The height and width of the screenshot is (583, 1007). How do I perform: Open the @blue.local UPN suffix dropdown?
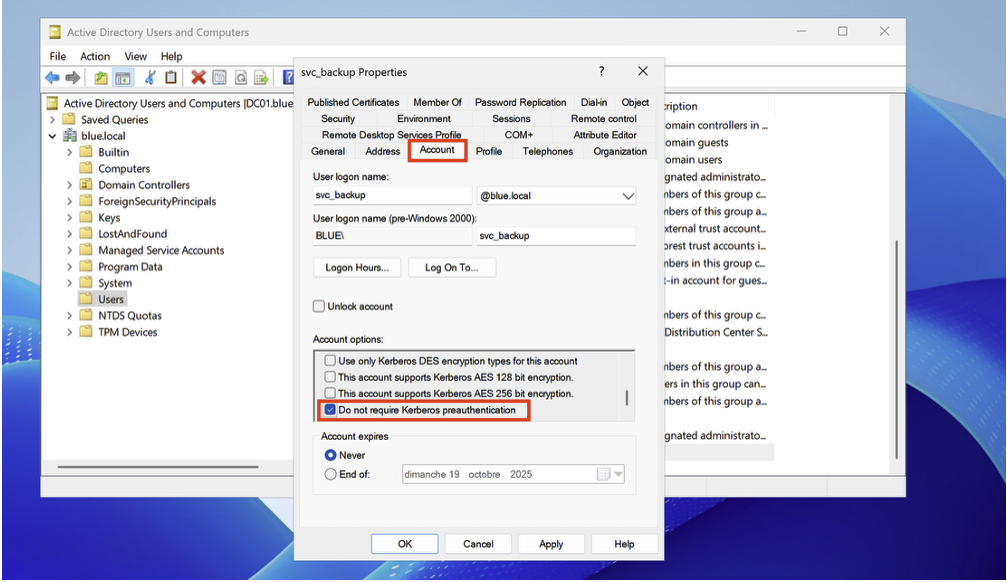click(627, 196)
